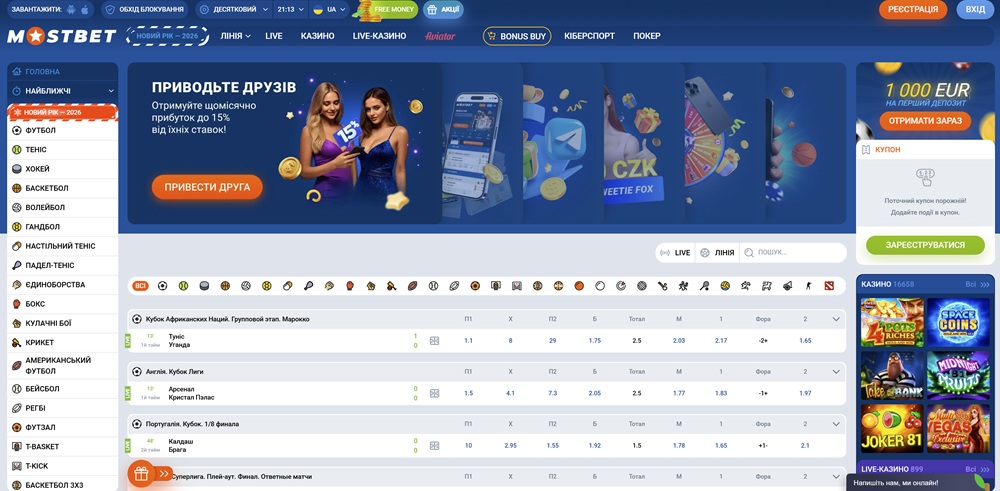Select the ВСІ all sports filter

(x=140, y=286)
